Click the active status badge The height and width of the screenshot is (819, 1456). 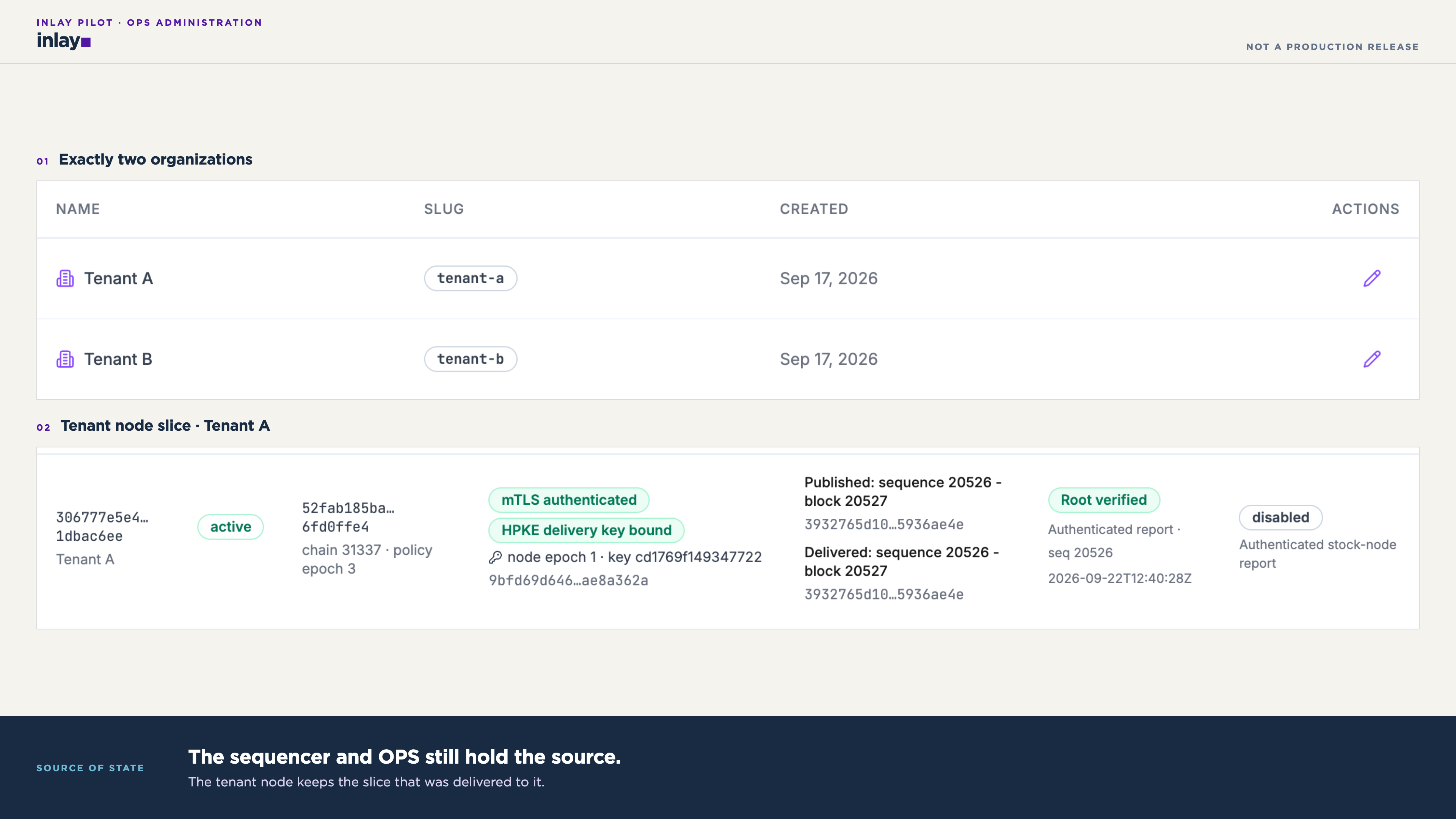[x=231, y=527]
